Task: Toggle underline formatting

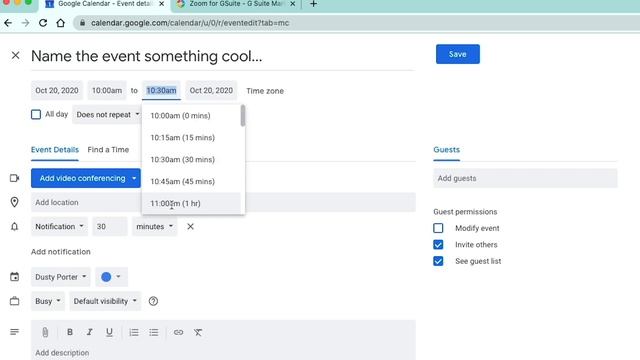Action: coord(109,332)
